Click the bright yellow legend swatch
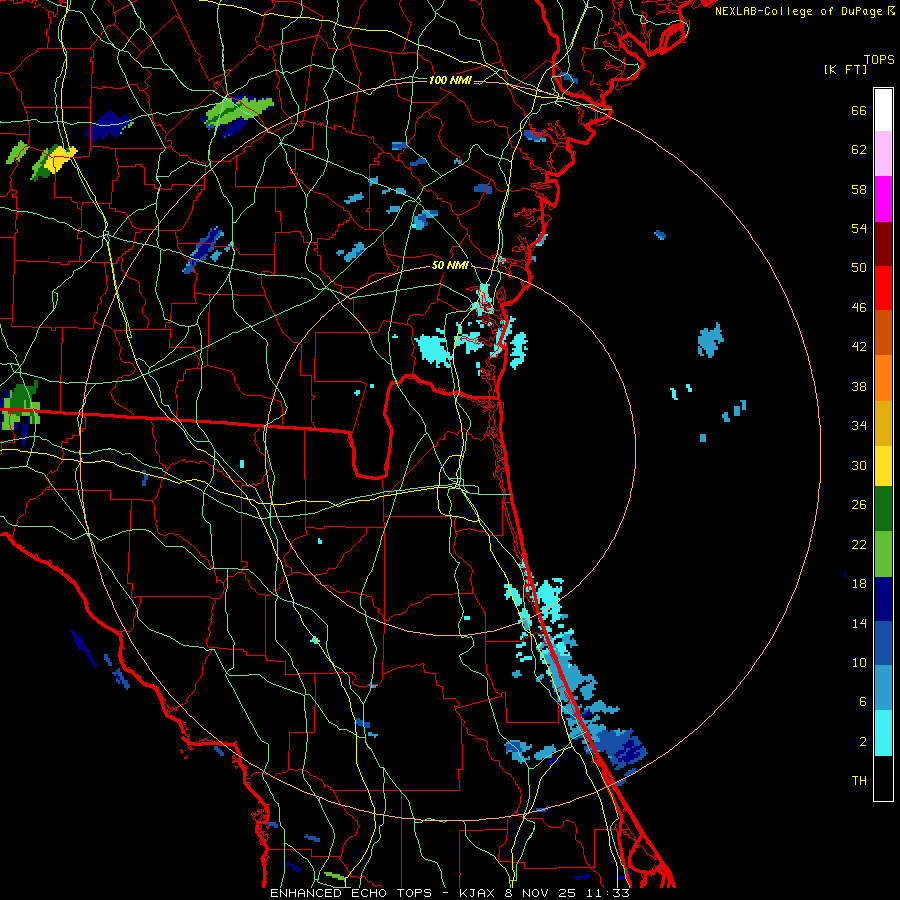Image resolution: width=900 pixels, height=900 pixels. (x=883, y=466)
